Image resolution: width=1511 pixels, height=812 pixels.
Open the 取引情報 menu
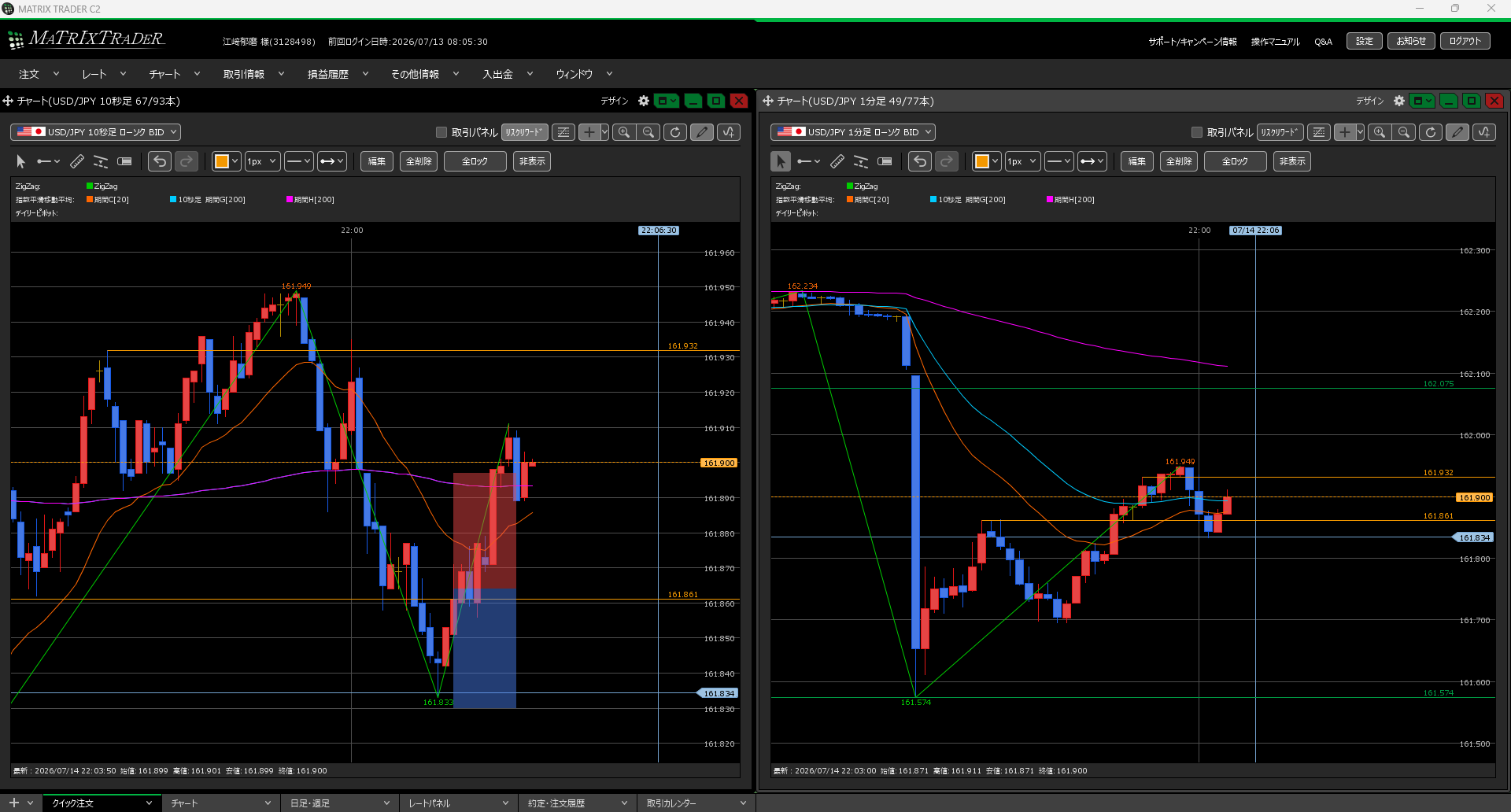[253, 74]
